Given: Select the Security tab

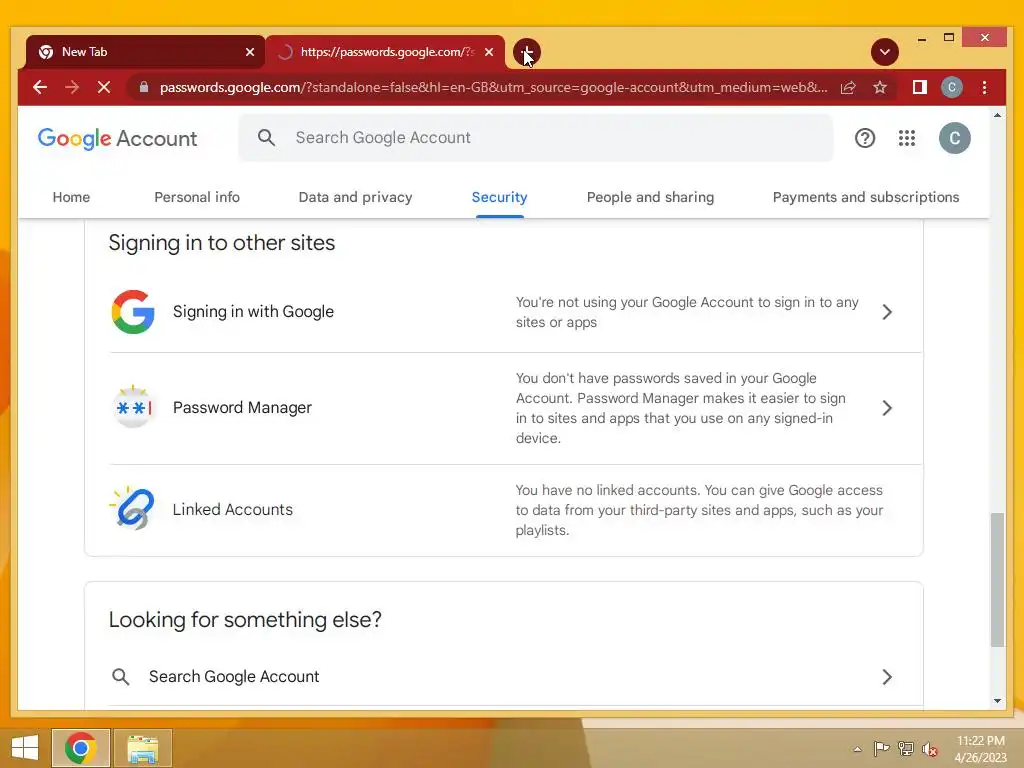Looking at the screenshot, I should [500, 197].
